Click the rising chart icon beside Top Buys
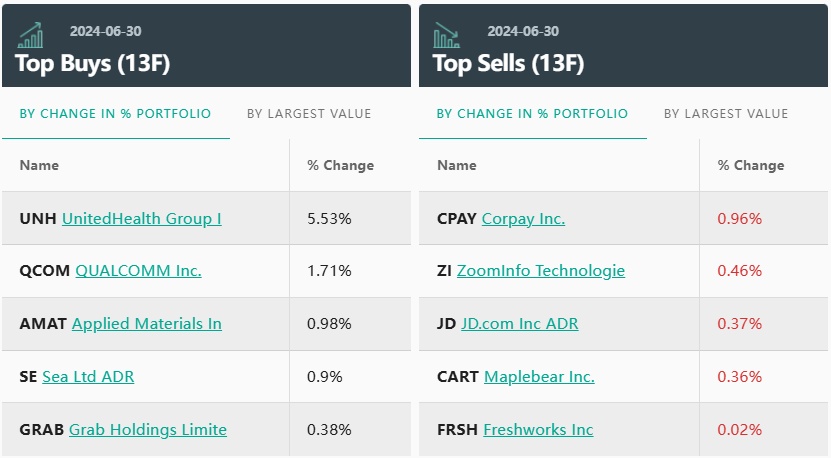The image size is (831, 458). (30, 36)
